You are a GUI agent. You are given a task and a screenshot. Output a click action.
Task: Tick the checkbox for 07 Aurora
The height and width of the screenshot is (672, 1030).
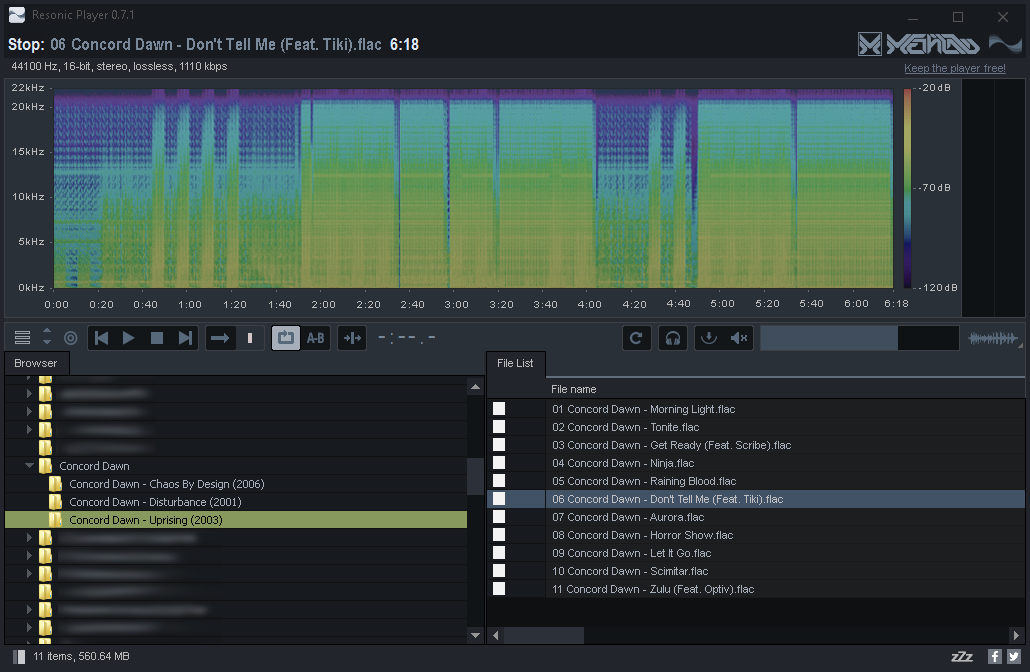[x=499, y=517]
